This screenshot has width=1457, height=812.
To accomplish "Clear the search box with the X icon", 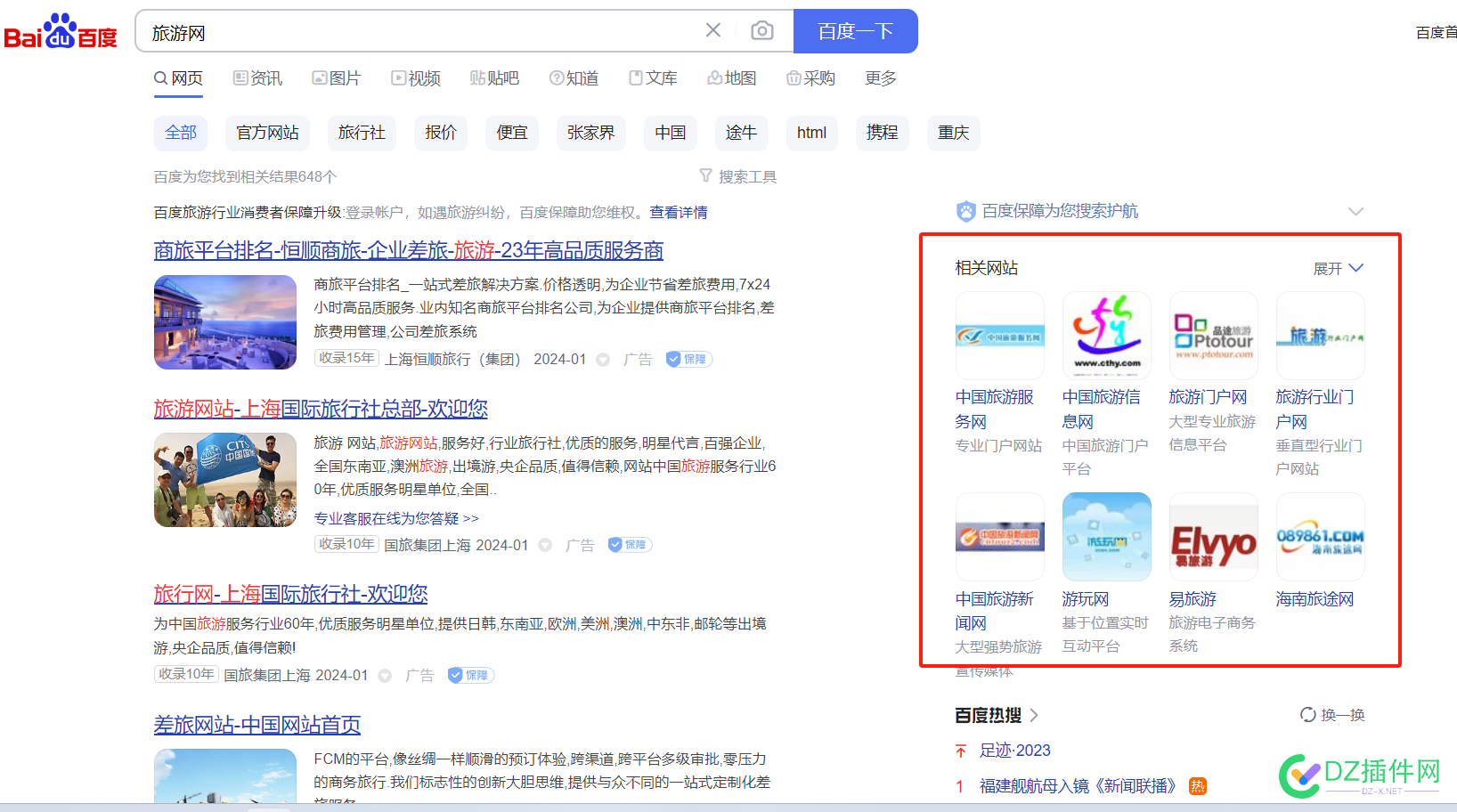I will pyautogui.click(x=713, y=30).
